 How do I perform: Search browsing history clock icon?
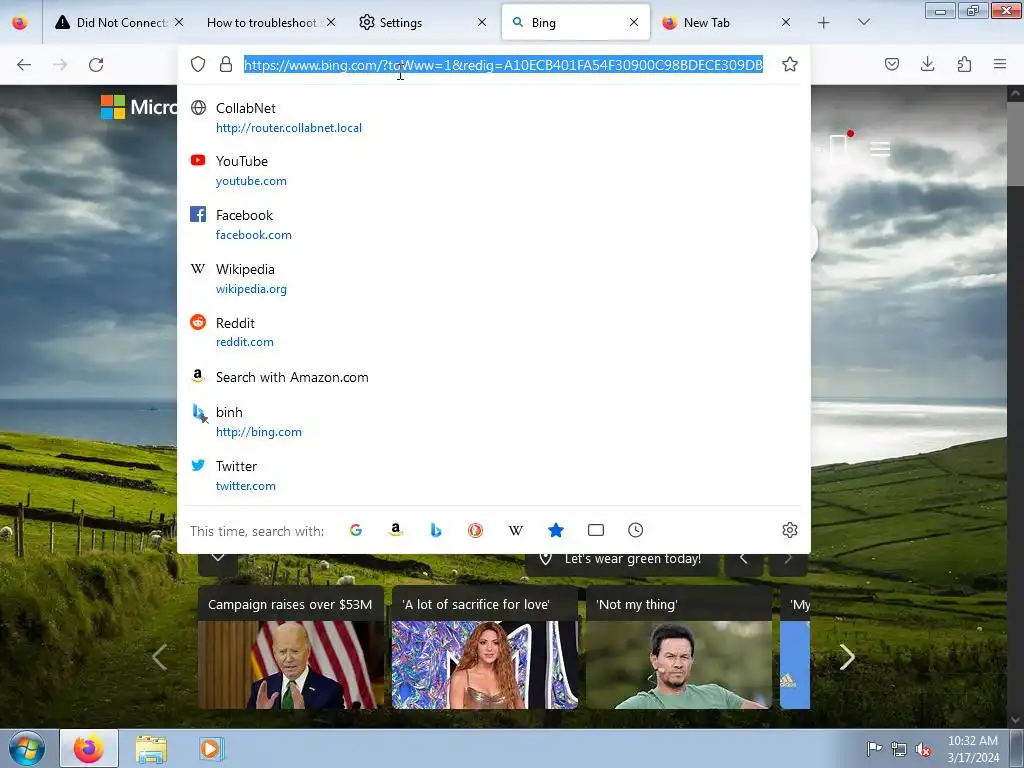click(635, 530)
